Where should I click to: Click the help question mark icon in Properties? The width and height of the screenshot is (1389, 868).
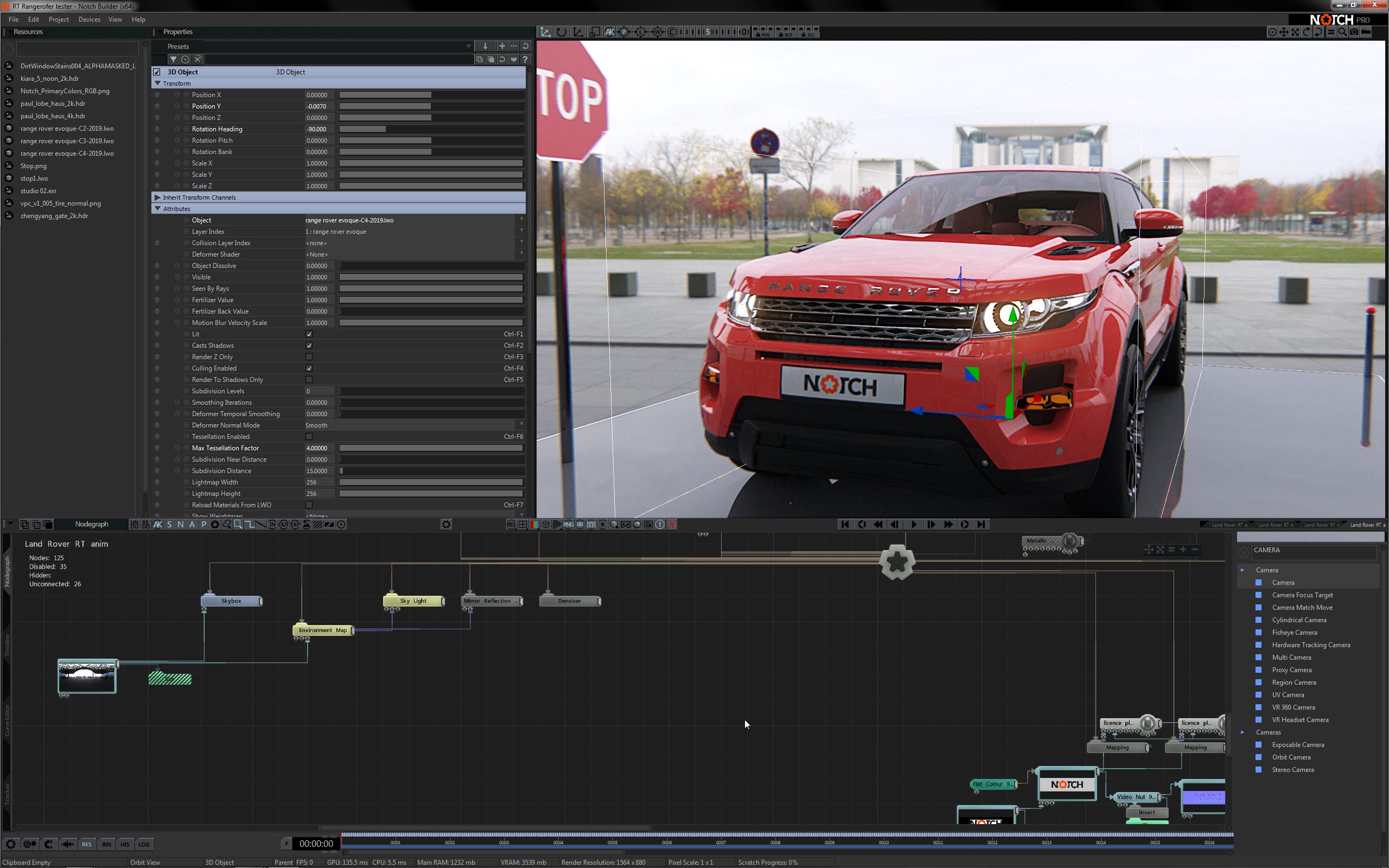(x=525, y=59)
